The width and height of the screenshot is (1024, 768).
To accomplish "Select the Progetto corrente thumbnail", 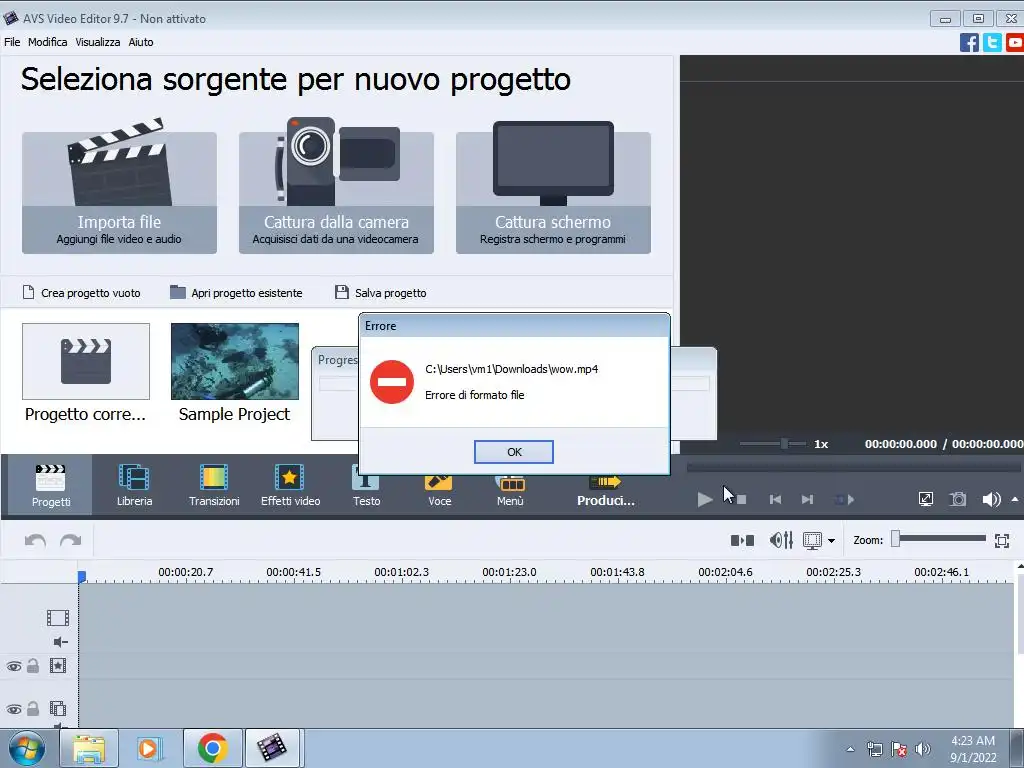I will [x=86, y=361].
